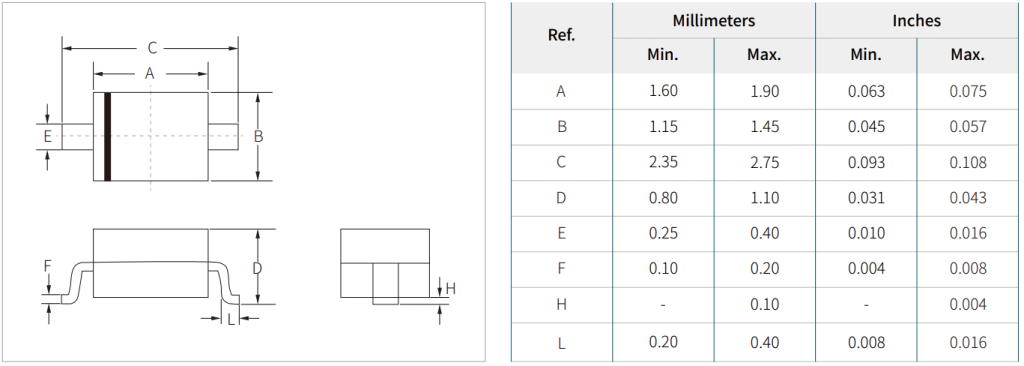Select the value 1.60 in row A
The height and width of the screenshot is (366, 1024).
(663, 91)
